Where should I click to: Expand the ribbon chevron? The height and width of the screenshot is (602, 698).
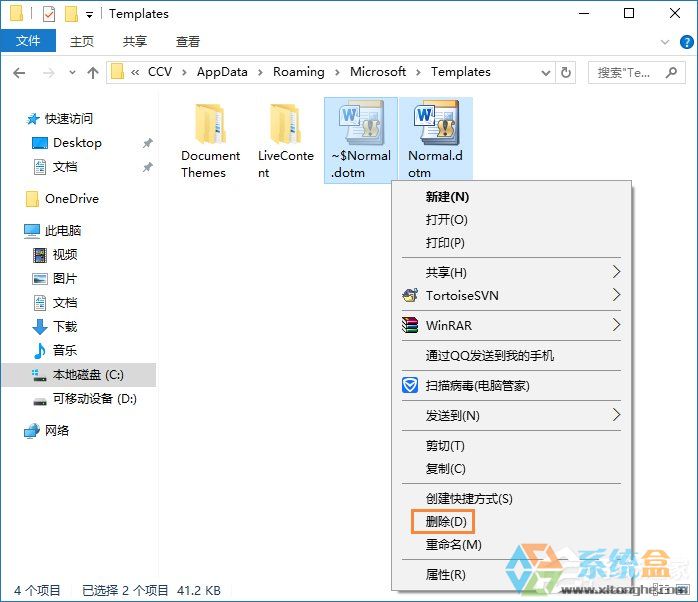point(665,42)
